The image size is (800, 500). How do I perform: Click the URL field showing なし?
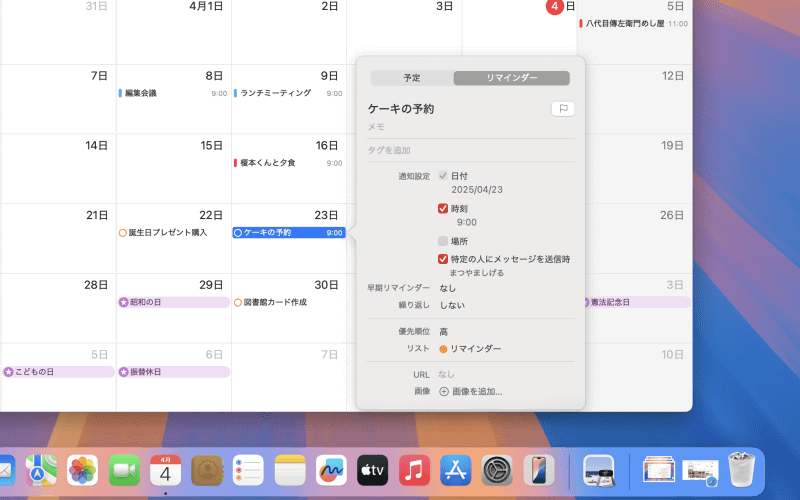point(446,374)
